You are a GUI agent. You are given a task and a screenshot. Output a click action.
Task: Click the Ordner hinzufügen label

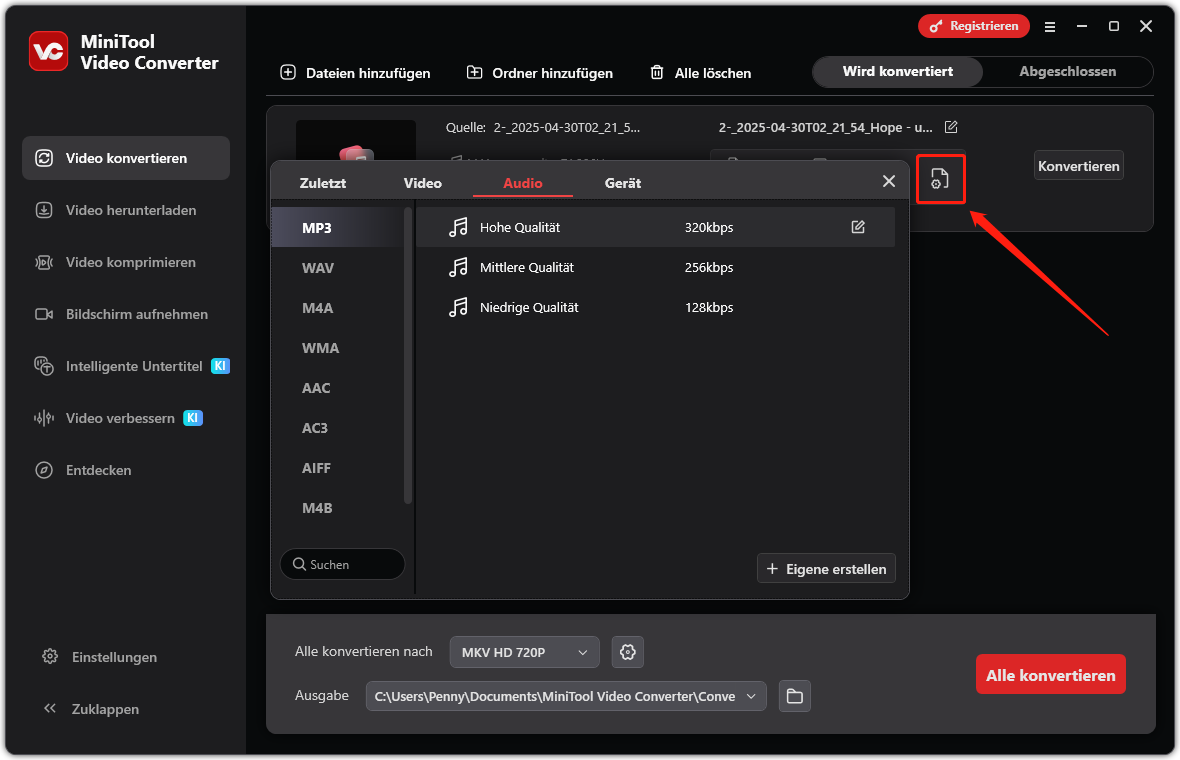(x=552, y=73)
